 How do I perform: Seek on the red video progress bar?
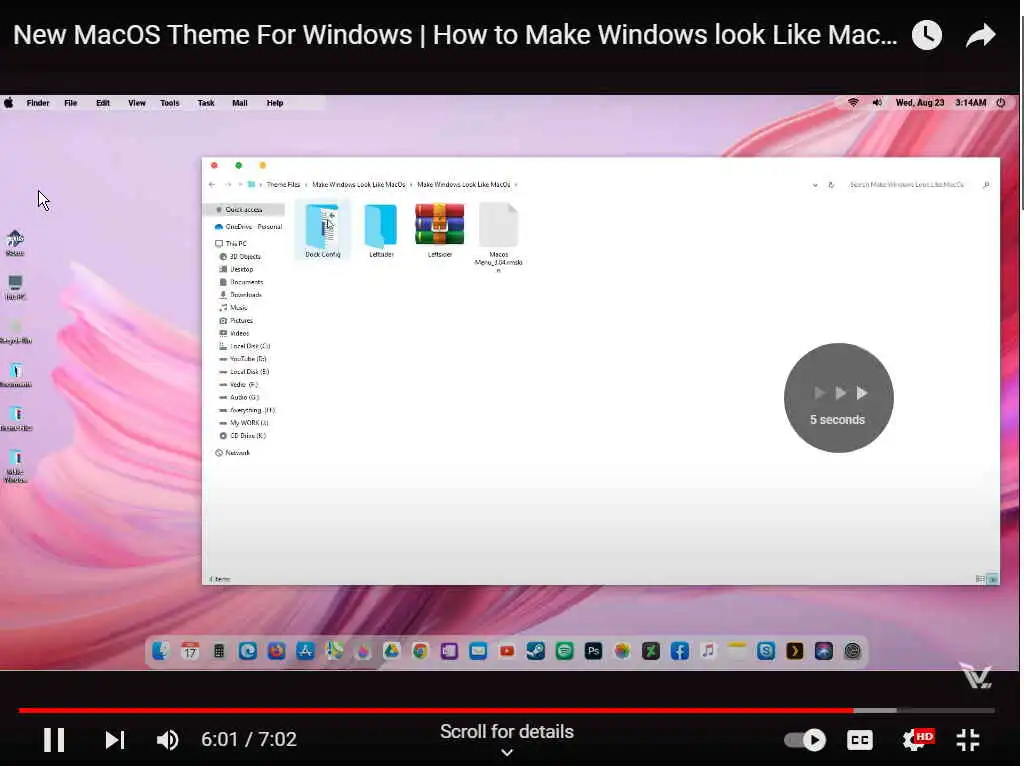[x=507, y=710]
